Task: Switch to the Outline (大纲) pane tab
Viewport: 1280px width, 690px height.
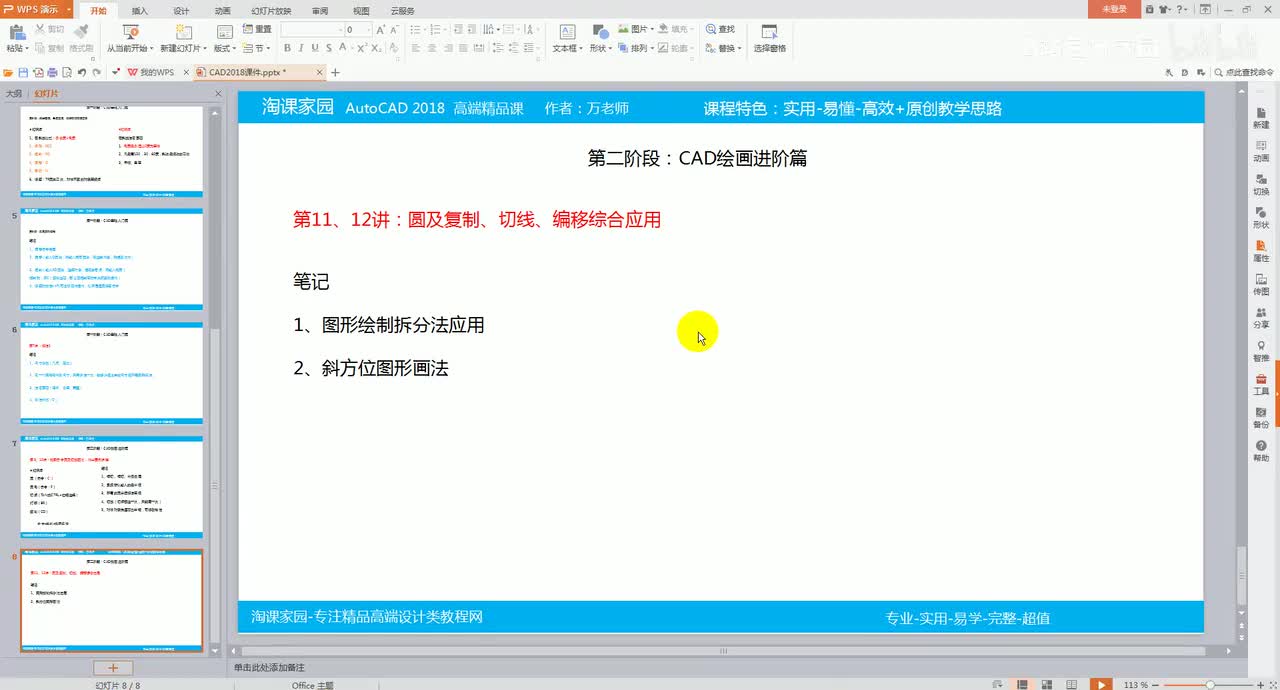Action: (14, 93)
